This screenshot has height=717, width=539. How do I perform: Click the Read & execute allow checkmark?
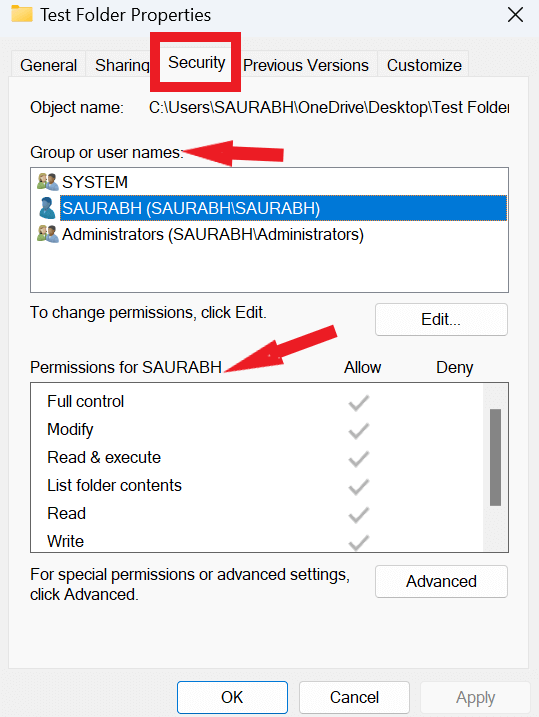coord(358,459)
